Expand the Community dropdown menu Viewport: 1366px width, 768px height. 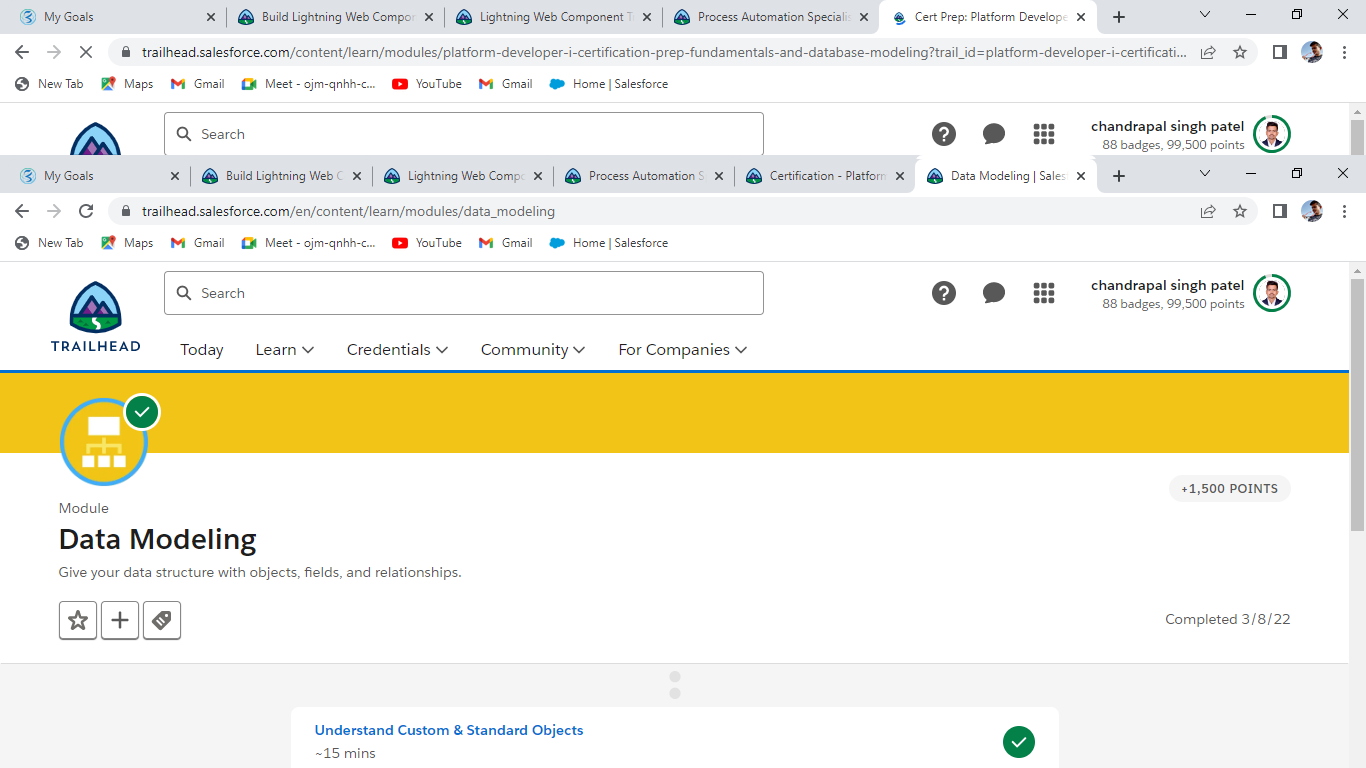pos(532,349)
